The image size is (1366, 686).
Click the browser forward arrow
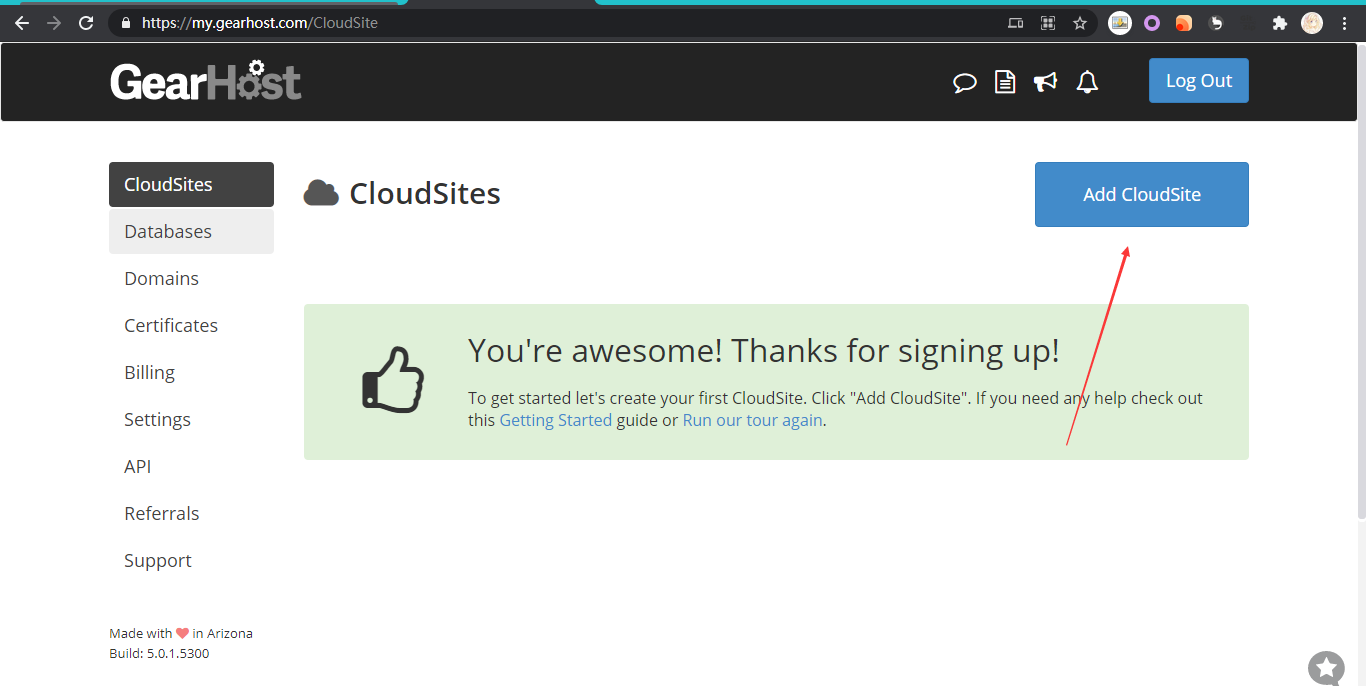pos(54,23)
